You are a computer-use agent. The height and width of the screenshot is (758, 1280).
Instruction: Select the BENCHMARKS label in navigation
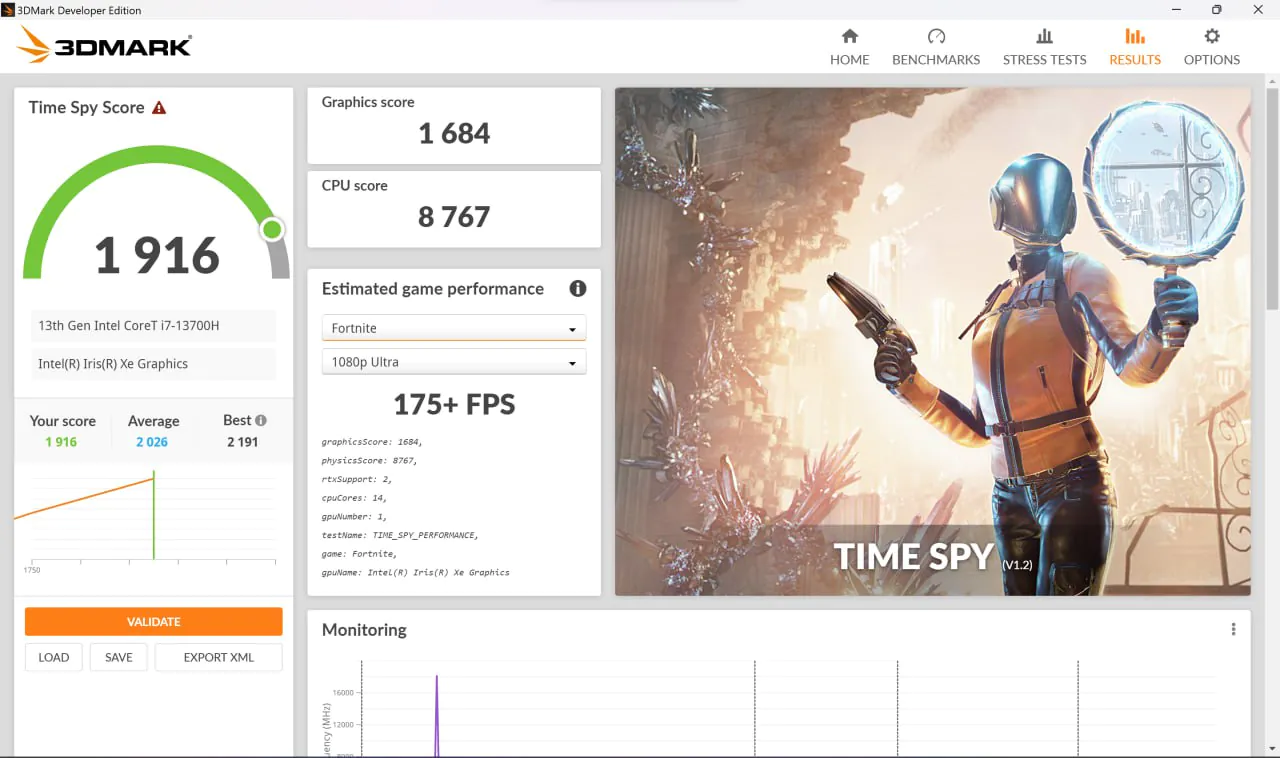click(x=936, y=60)
